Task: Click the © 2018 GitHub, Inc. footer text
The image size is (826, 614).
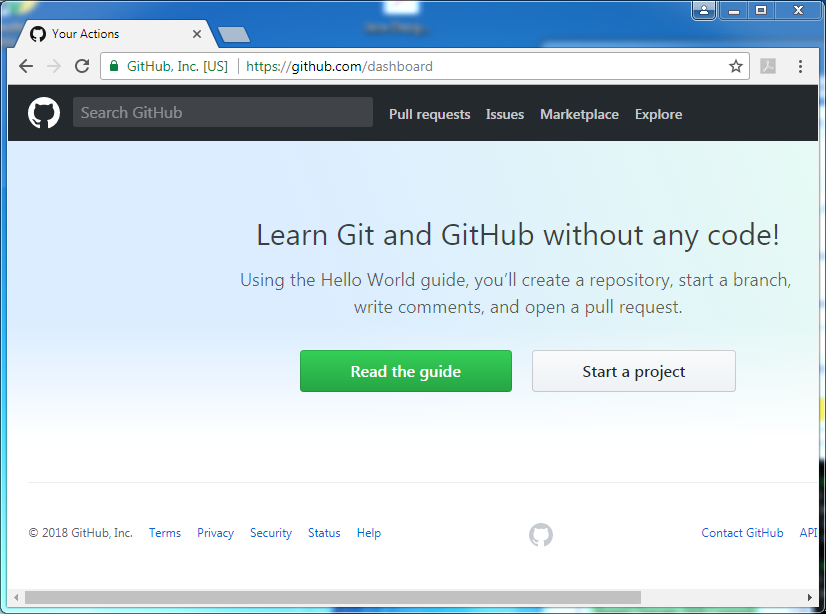Action: (81, 533)
